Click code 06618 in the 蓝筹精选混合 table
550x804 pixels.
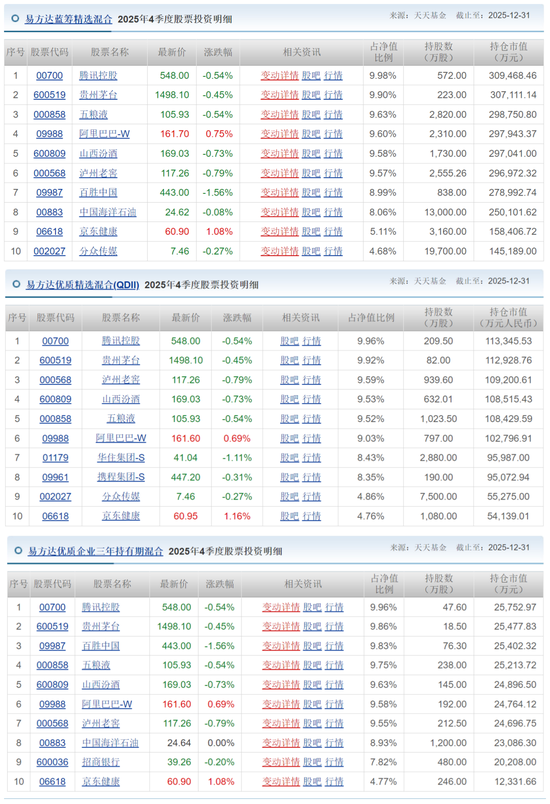click(x=49, y=232)
